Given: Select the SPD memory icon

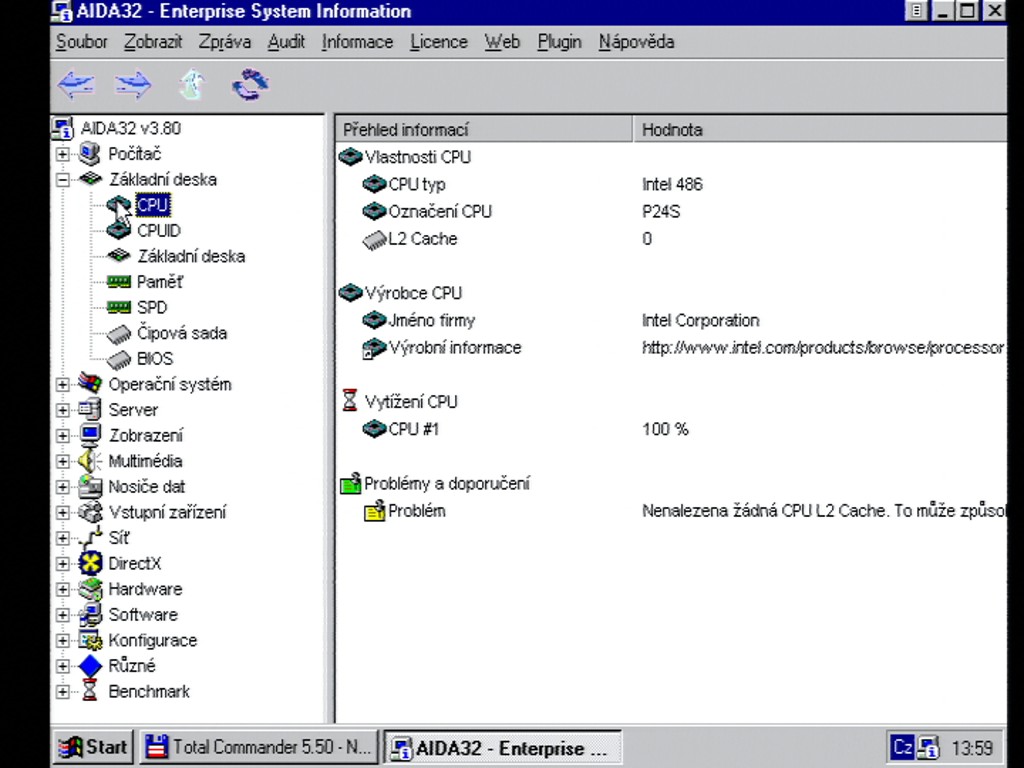Looking at the screenshot, I should point(119,307).
